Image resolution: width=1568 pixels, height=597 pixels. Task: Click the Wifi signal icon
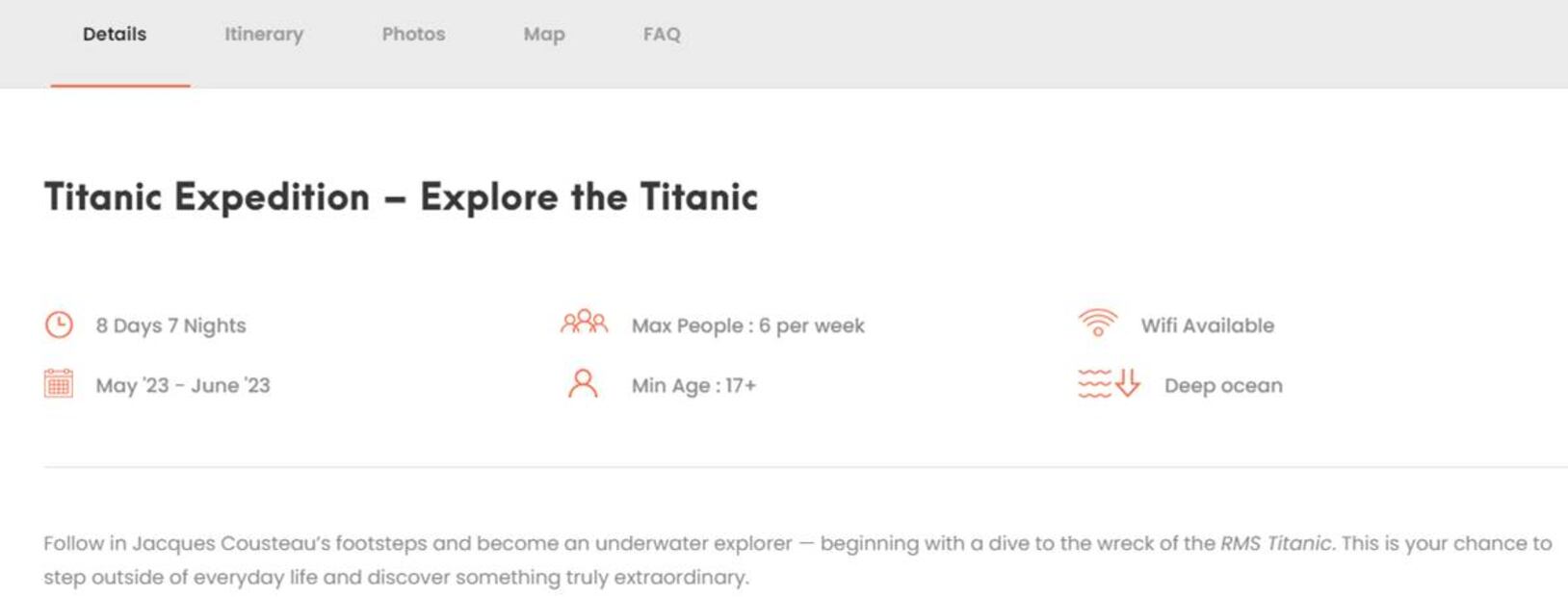tap(1098, 323)
